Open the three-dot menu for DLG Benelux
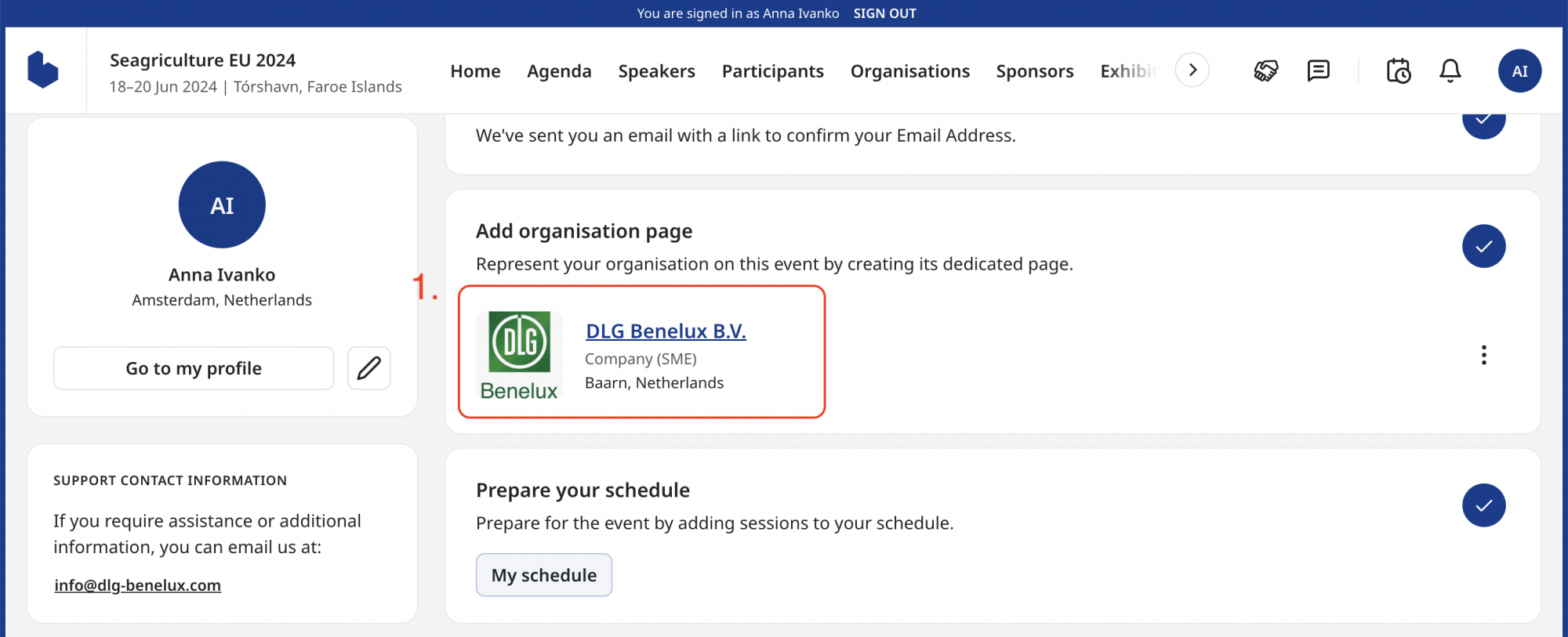Screen dimensions: 1568x637 click(1484, 355)
